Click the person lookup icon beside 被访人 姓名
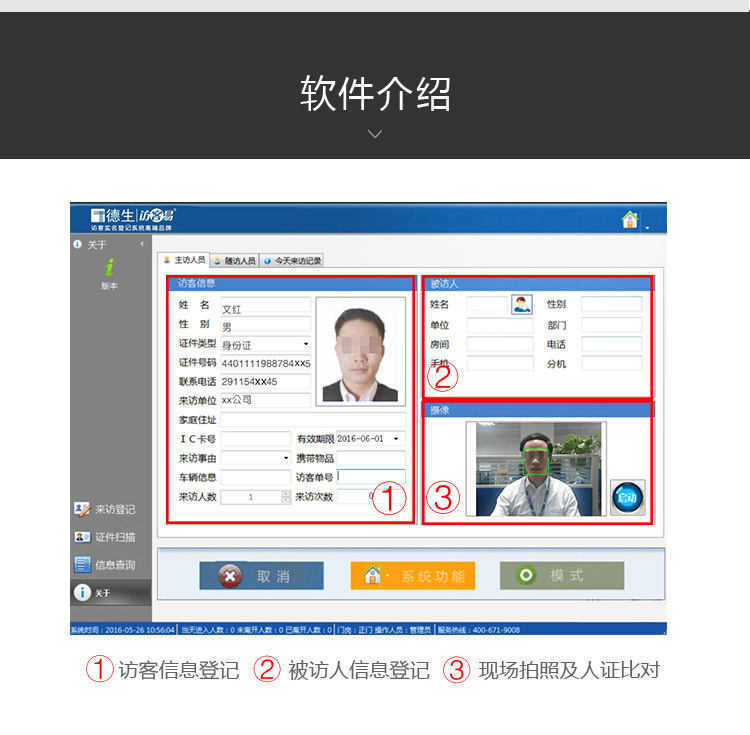The height and width of the screenshot is (735, 750). (522, 304)
